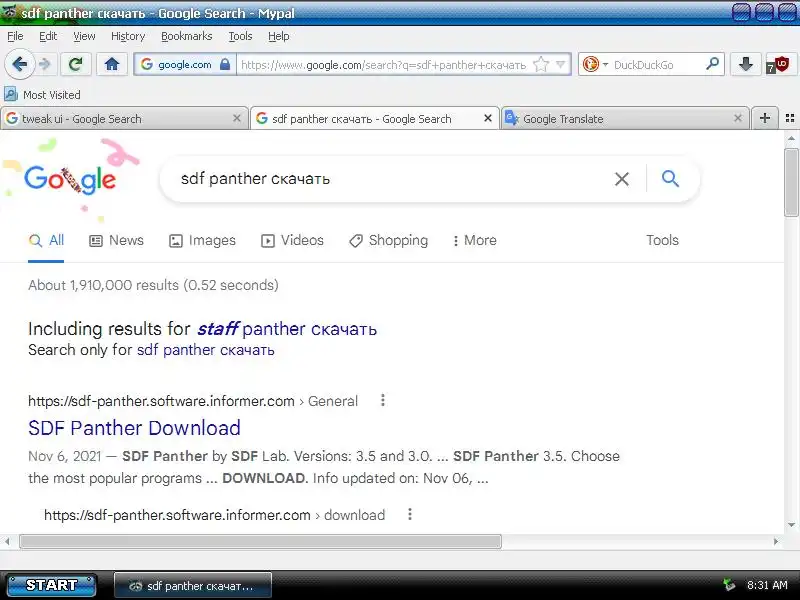Viewport: 800px width, 600px height.
Task: Click the system tray network icon
Action: point(730,585)
